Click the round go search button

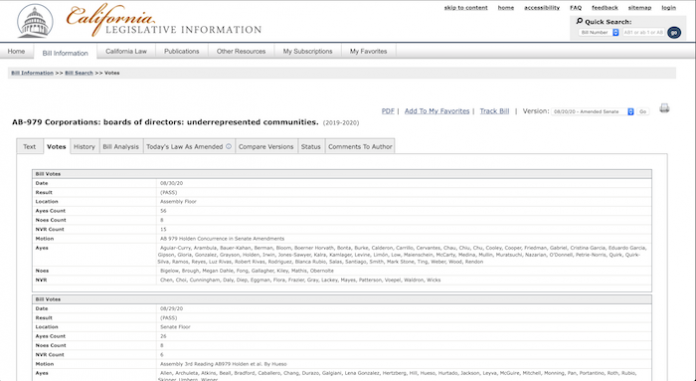point(674,32)
